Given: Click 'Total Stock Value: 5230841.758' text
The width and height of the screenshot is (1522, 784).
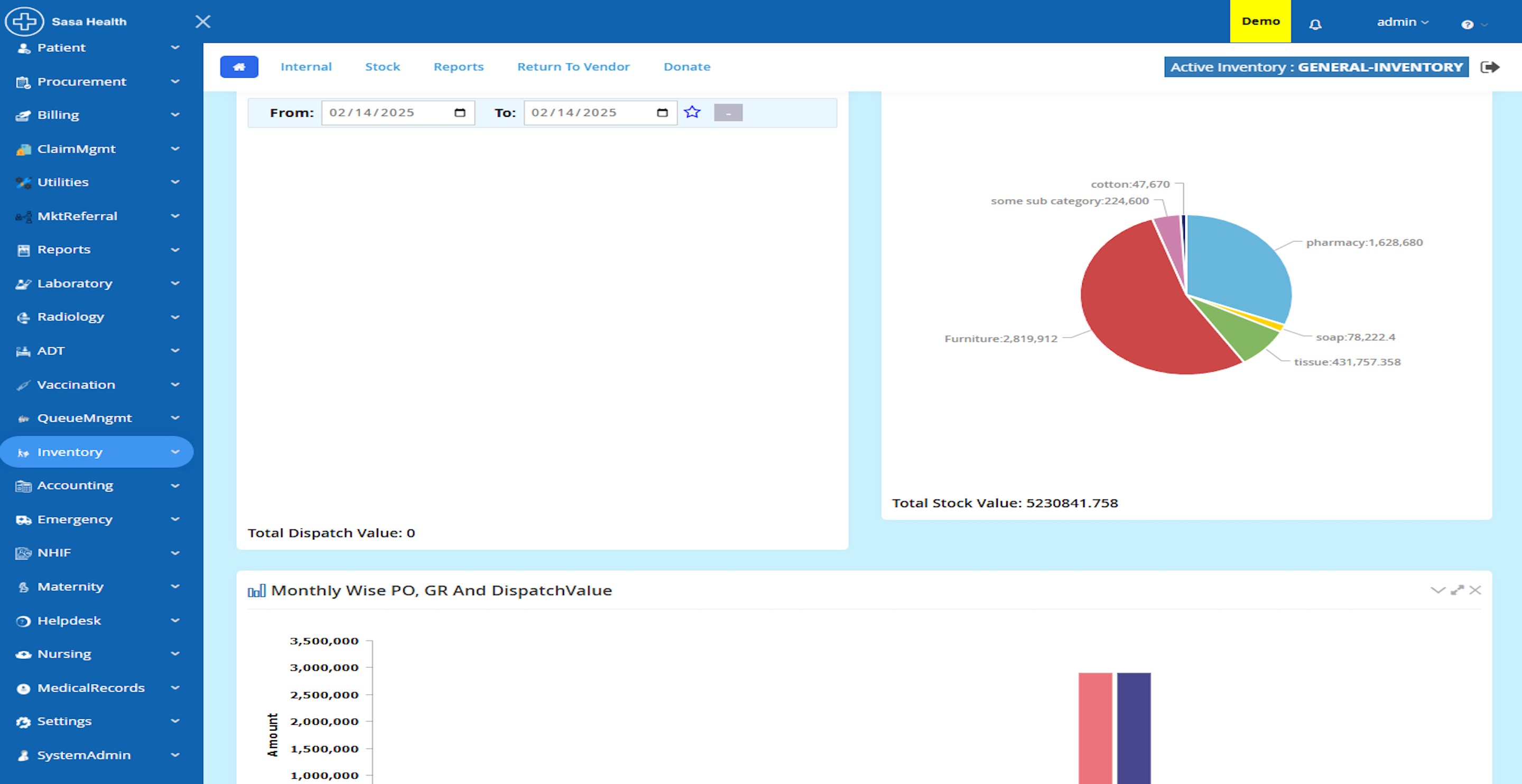Looking at the screenshot, I should tap(1005, 503).
